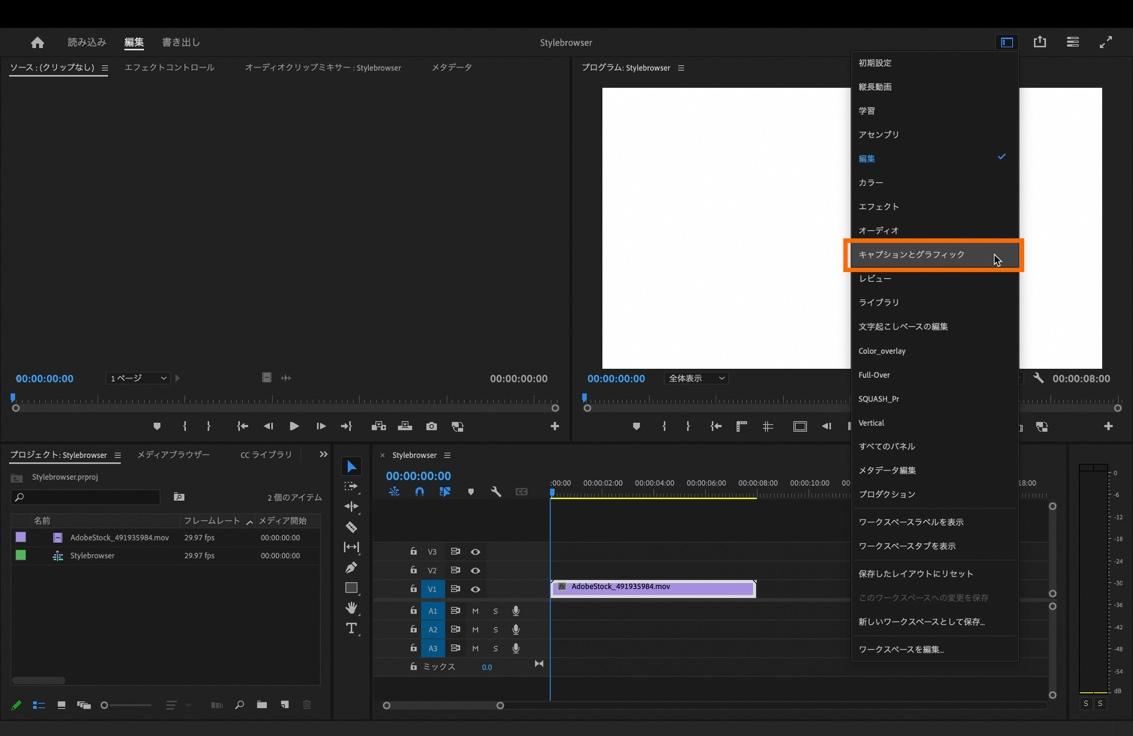1133x736 pixels.
Task: Select the Type tool
Action: coord(351,629)
